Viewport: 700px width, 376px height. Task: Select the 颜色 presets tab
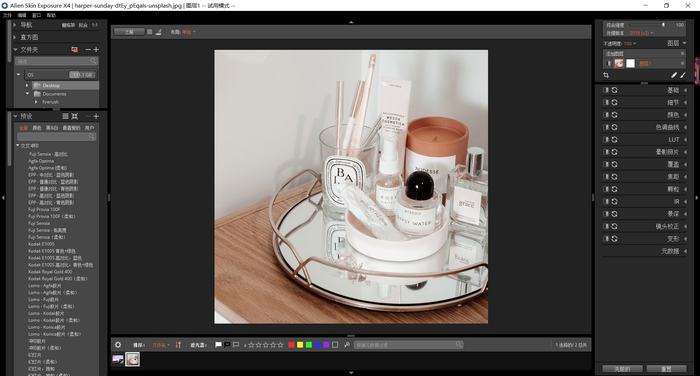(37, 128)
